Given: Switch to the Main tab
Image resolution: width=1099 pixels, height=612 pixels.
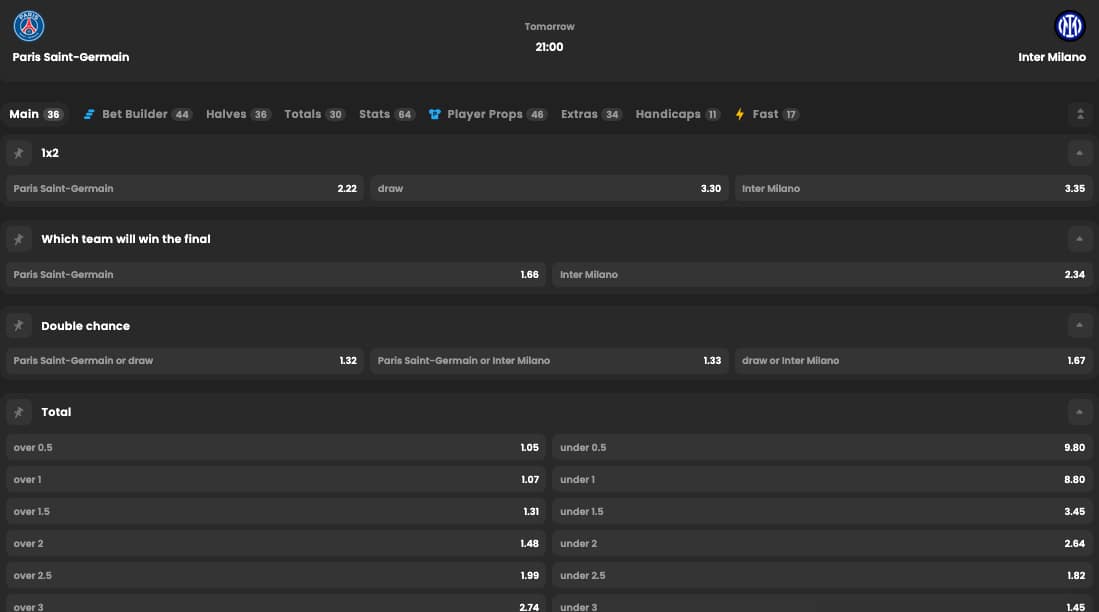Looking at the screenshot, I should [36, 114].
